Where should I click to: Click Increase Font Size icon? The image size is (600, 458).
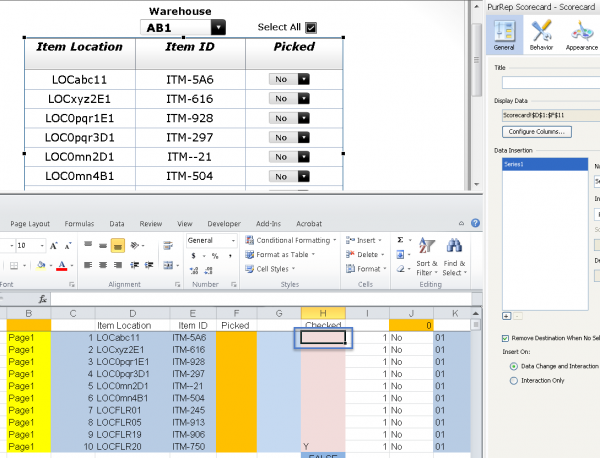54,246
